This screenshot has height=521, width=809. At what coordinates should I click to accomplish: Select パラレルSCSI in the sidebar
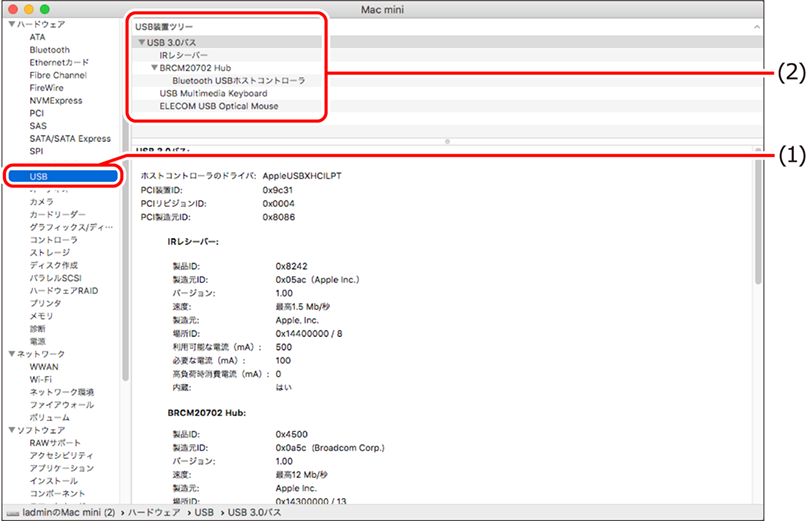click(56, 278)
